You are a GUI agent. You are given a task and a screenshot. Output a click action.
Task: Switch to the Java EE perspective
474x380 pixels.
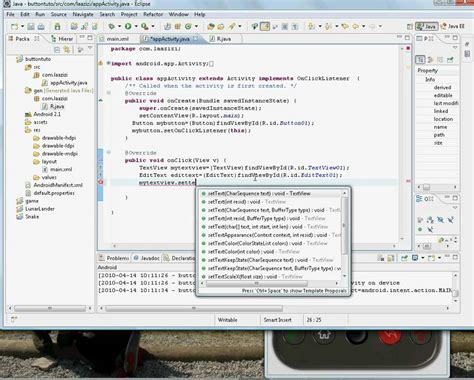452,26
